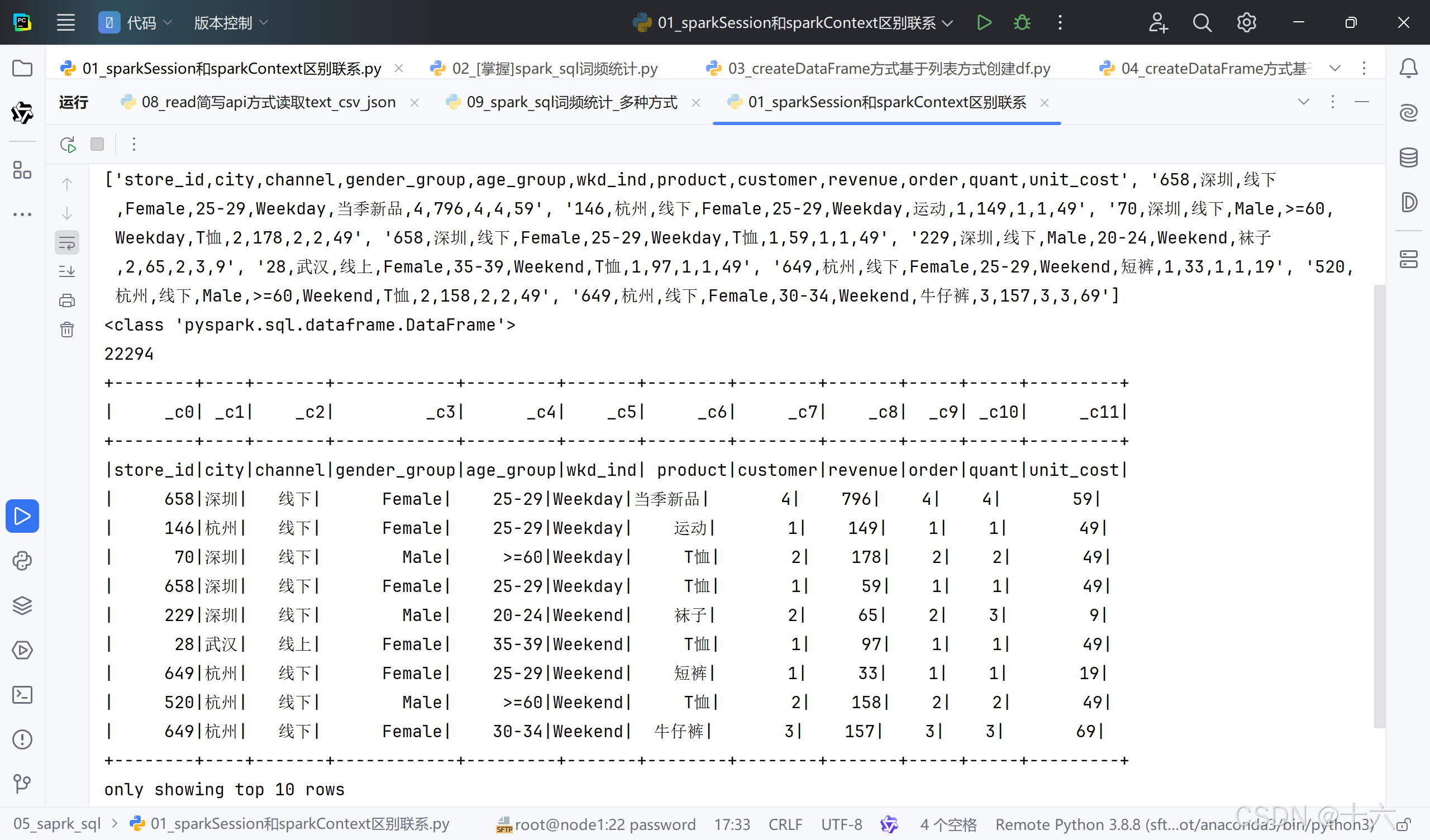Open the Notifications bell
Viewport: 1430px width, 840px height.
(1408, 69)
